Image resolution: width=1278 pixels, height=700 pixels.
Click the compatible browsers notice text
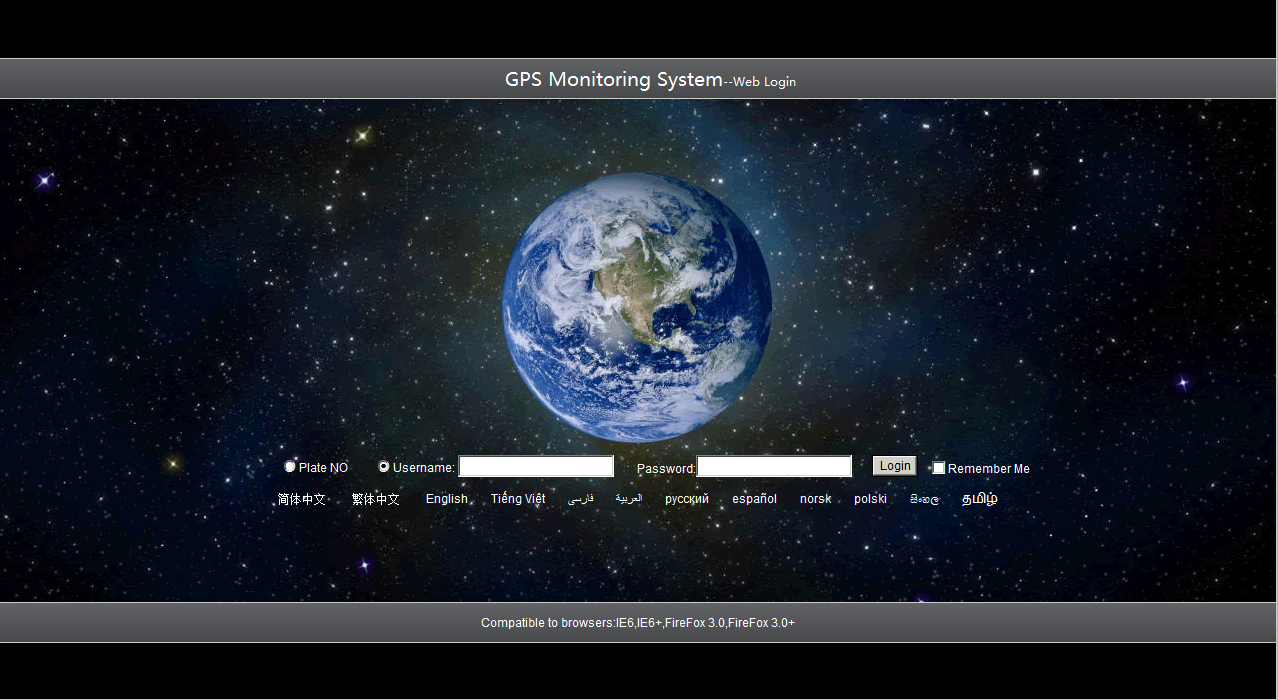(x=638, y=622)
